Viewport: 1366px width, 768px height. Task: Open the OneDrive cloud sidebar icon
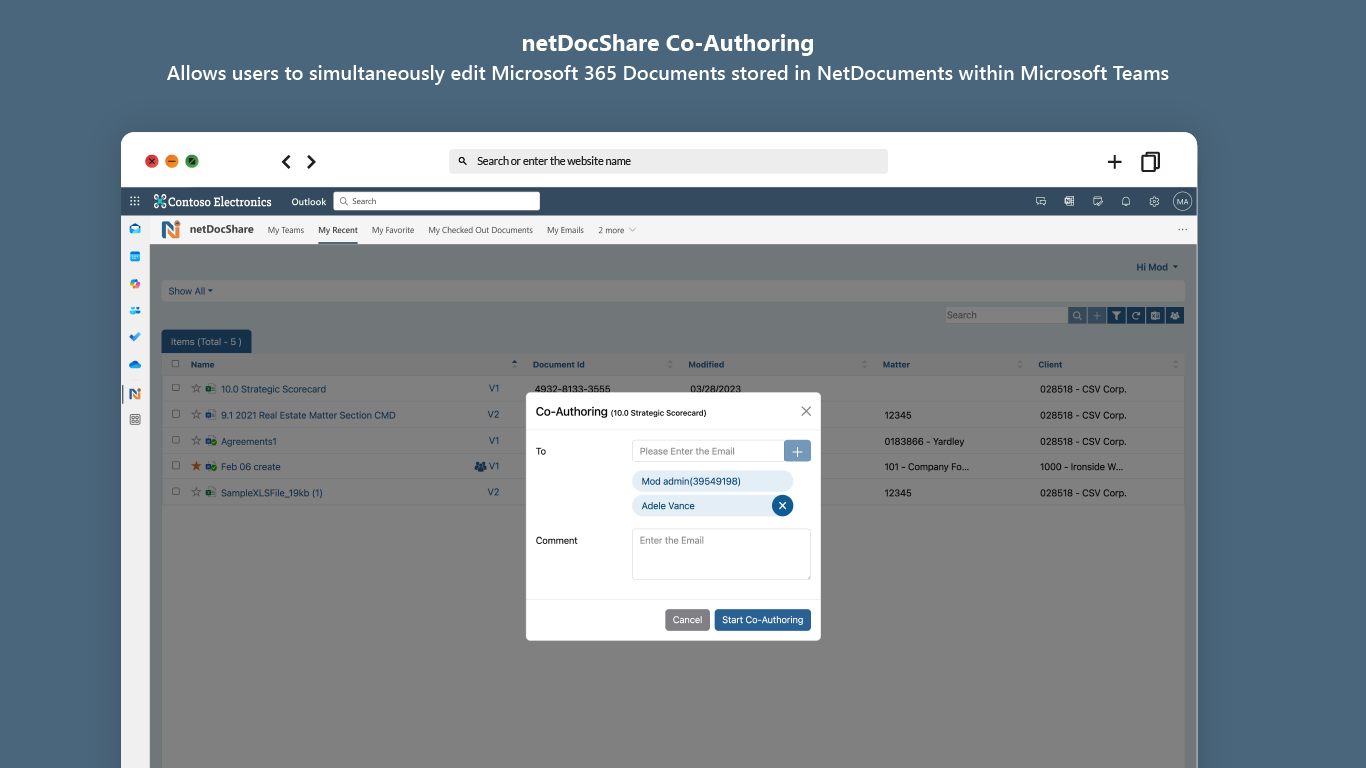[x=135, y=365]
